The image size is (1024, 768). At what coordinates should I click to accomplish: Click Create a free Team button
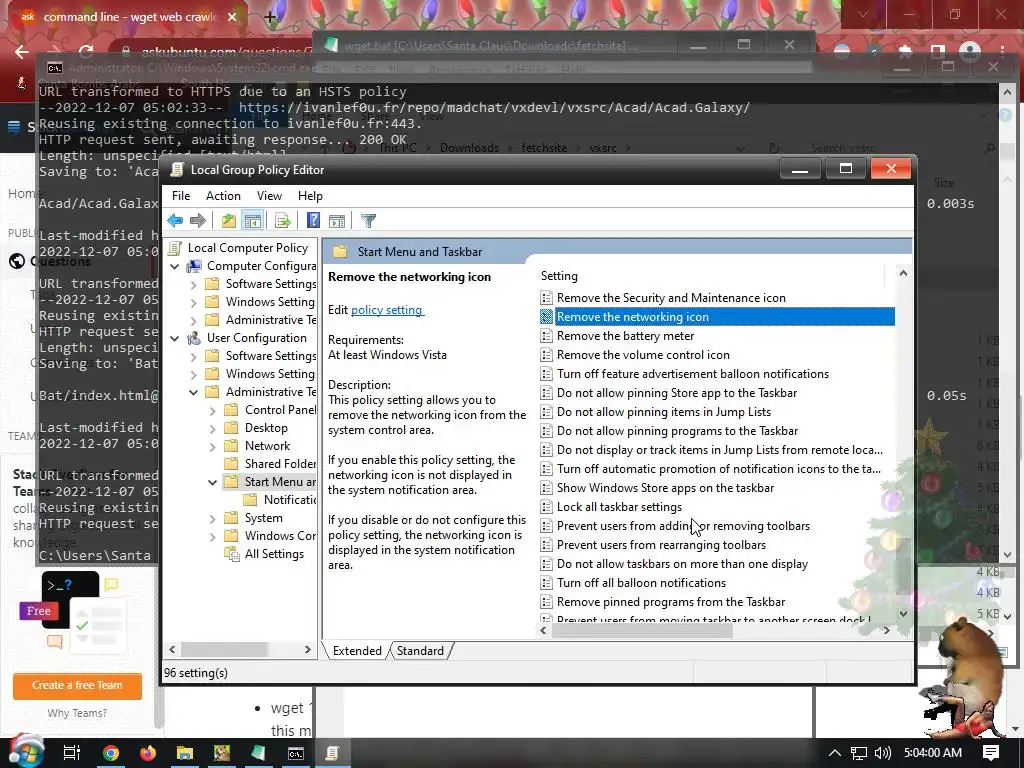77,686
